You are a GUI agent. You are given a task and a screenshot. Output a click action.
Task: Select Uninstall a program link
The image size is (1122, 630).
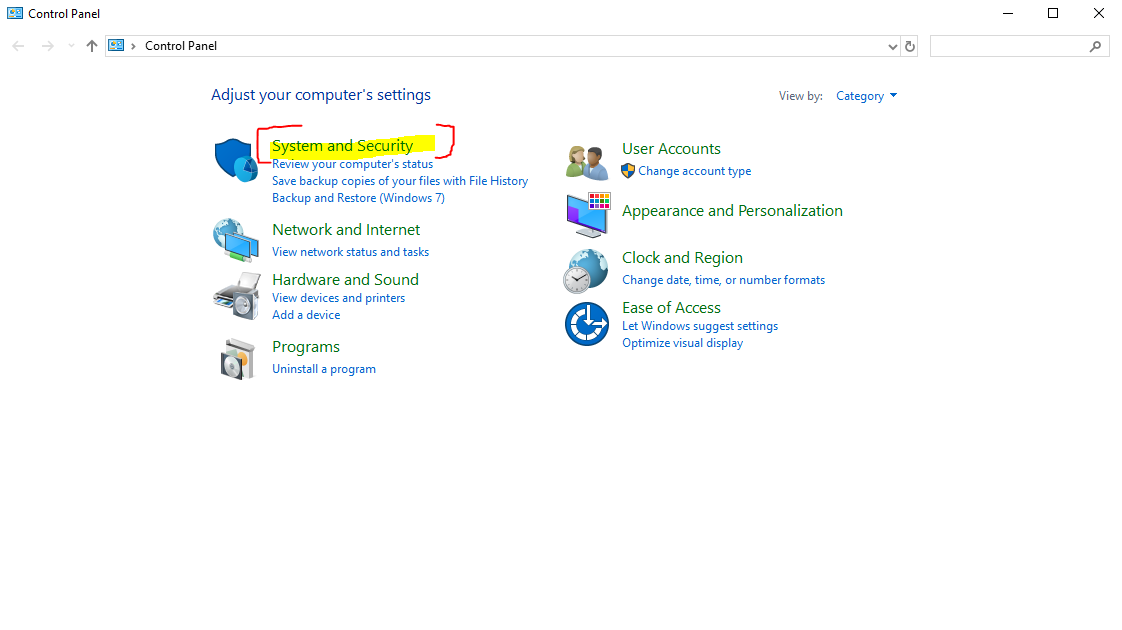click(x=324, y=369)
